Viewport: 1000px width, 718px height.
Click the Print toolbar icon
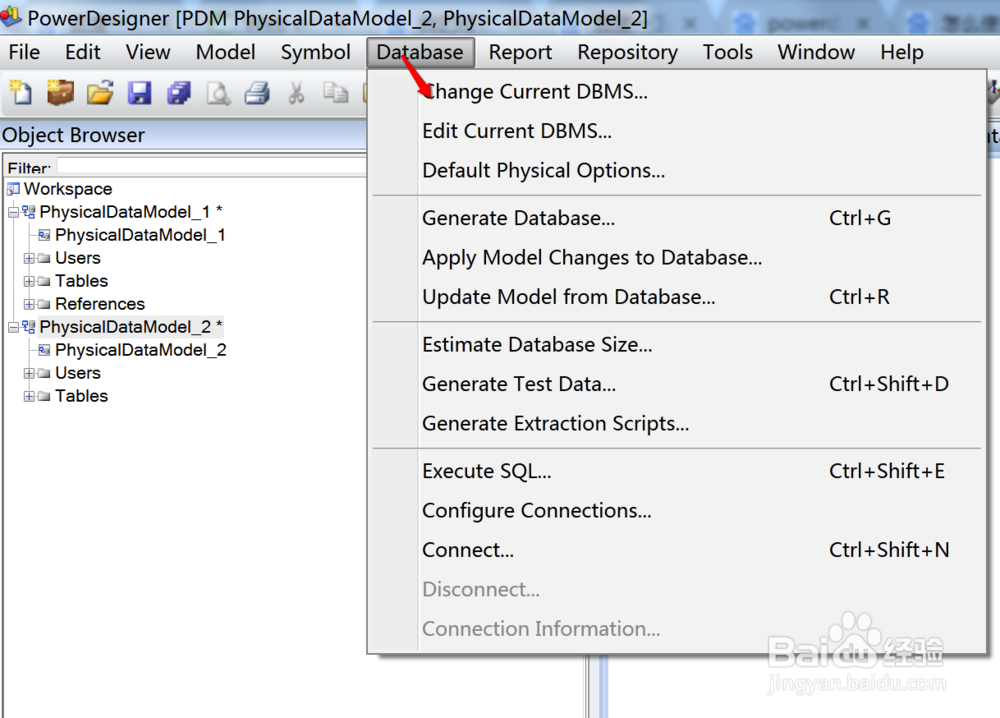coord(257,94)
